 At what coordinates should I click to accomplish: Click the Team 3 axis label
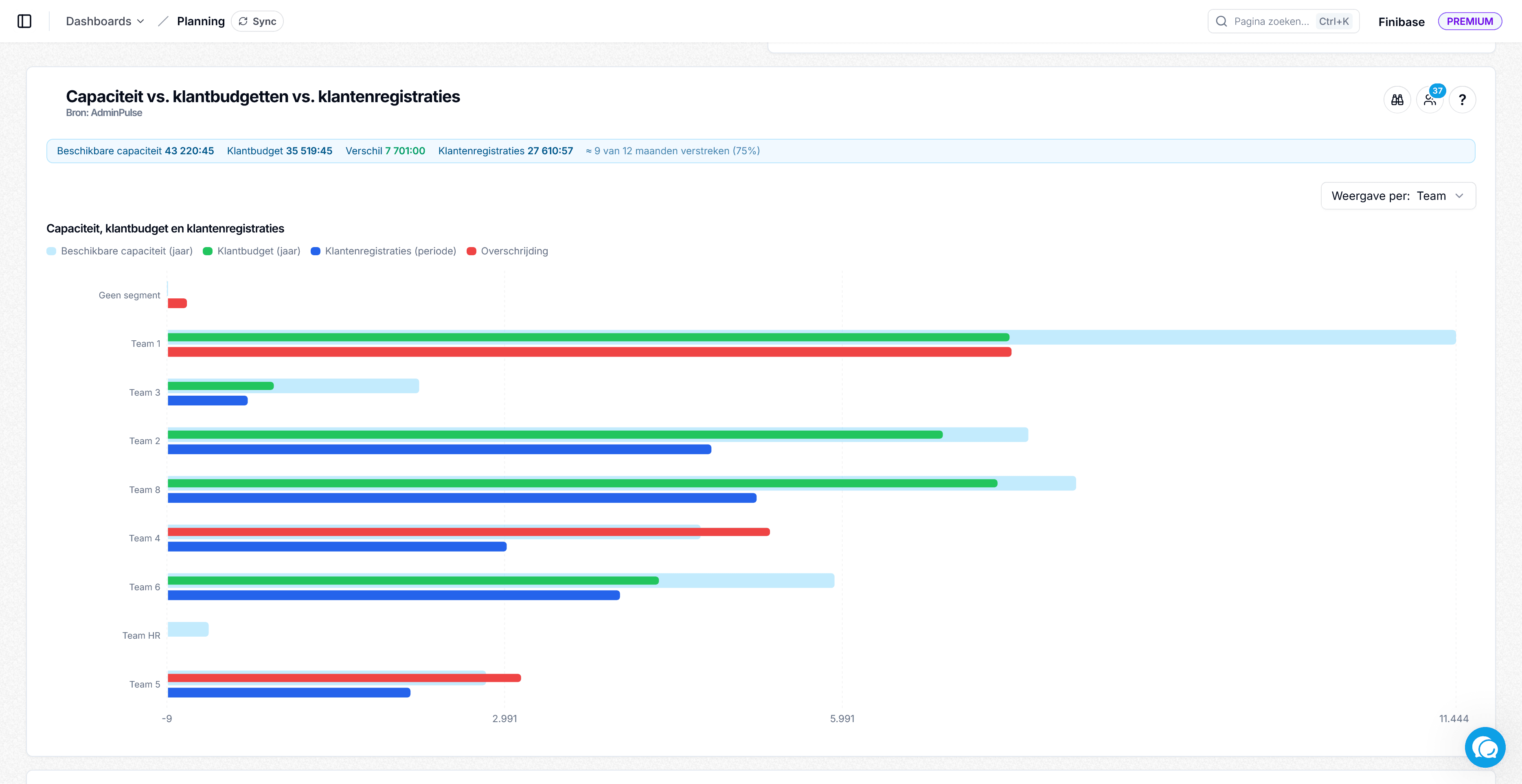coord(145,392)
